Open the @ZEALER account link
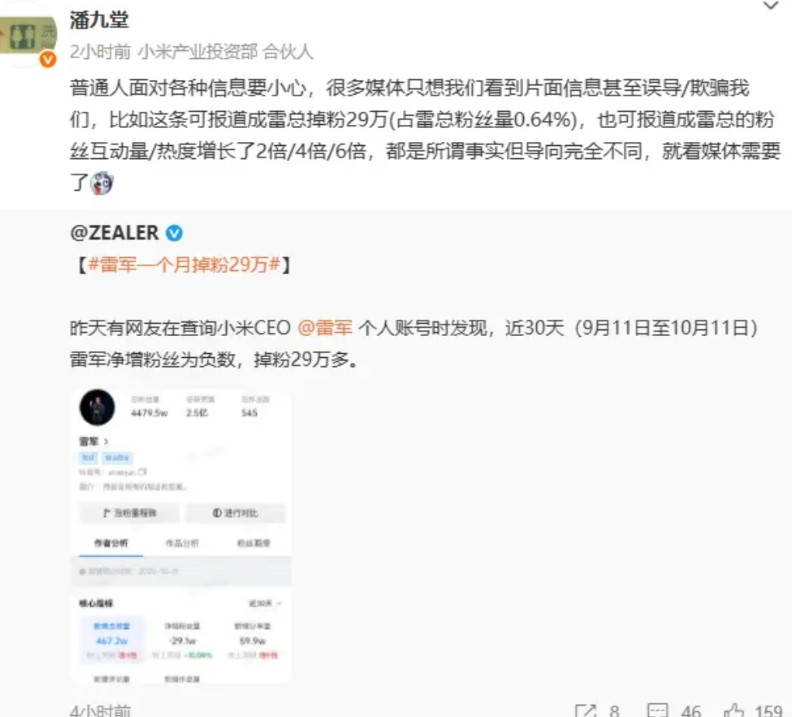Screen dimensions: 792x717 pos(114,233)
